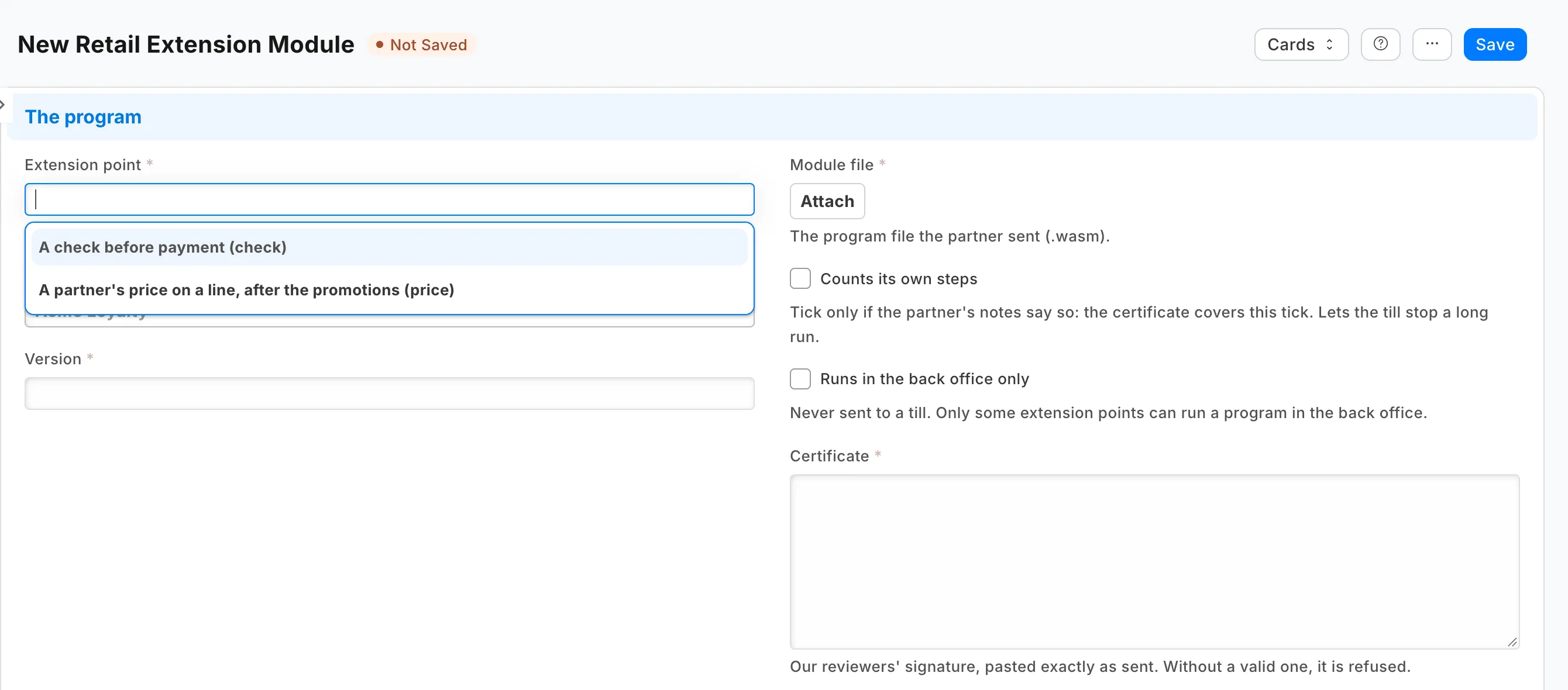1568x690 pixels.
Task: Click the hint 'Tick only if the partner's notes say so'
Action: [1139, 325]
